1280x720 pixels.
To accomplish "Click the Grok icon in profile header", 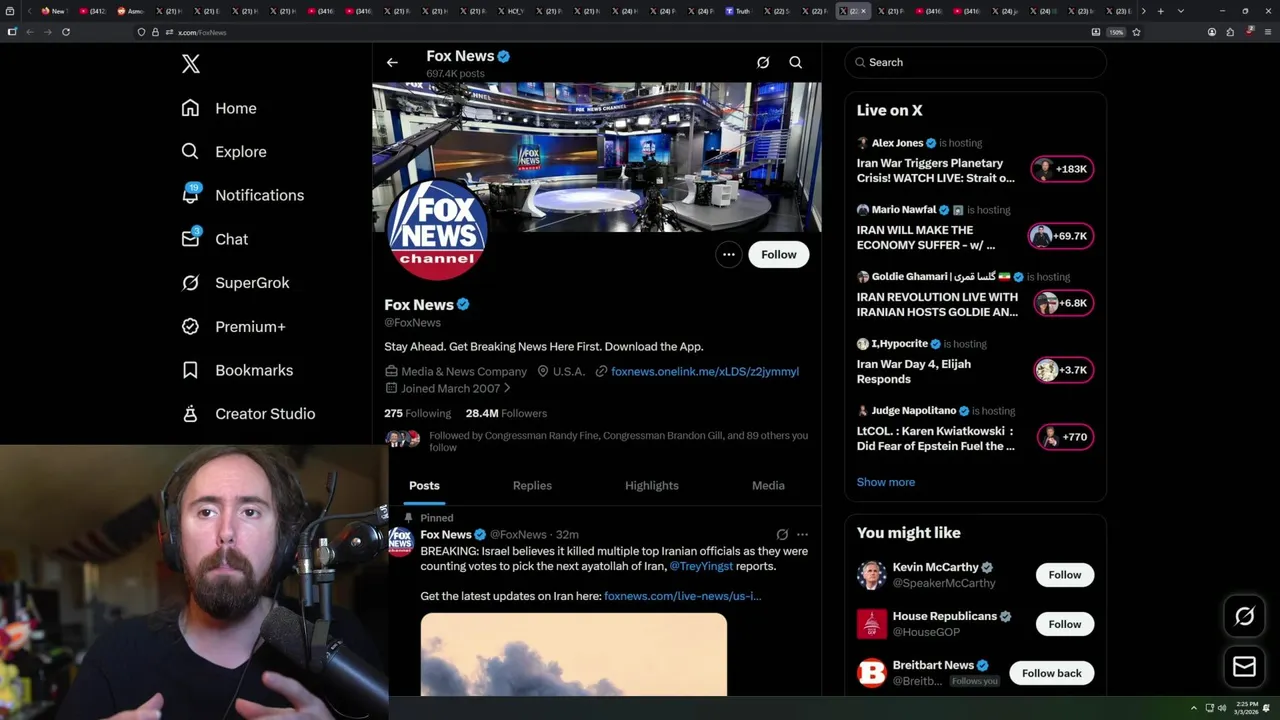I will tap(763, 62).
